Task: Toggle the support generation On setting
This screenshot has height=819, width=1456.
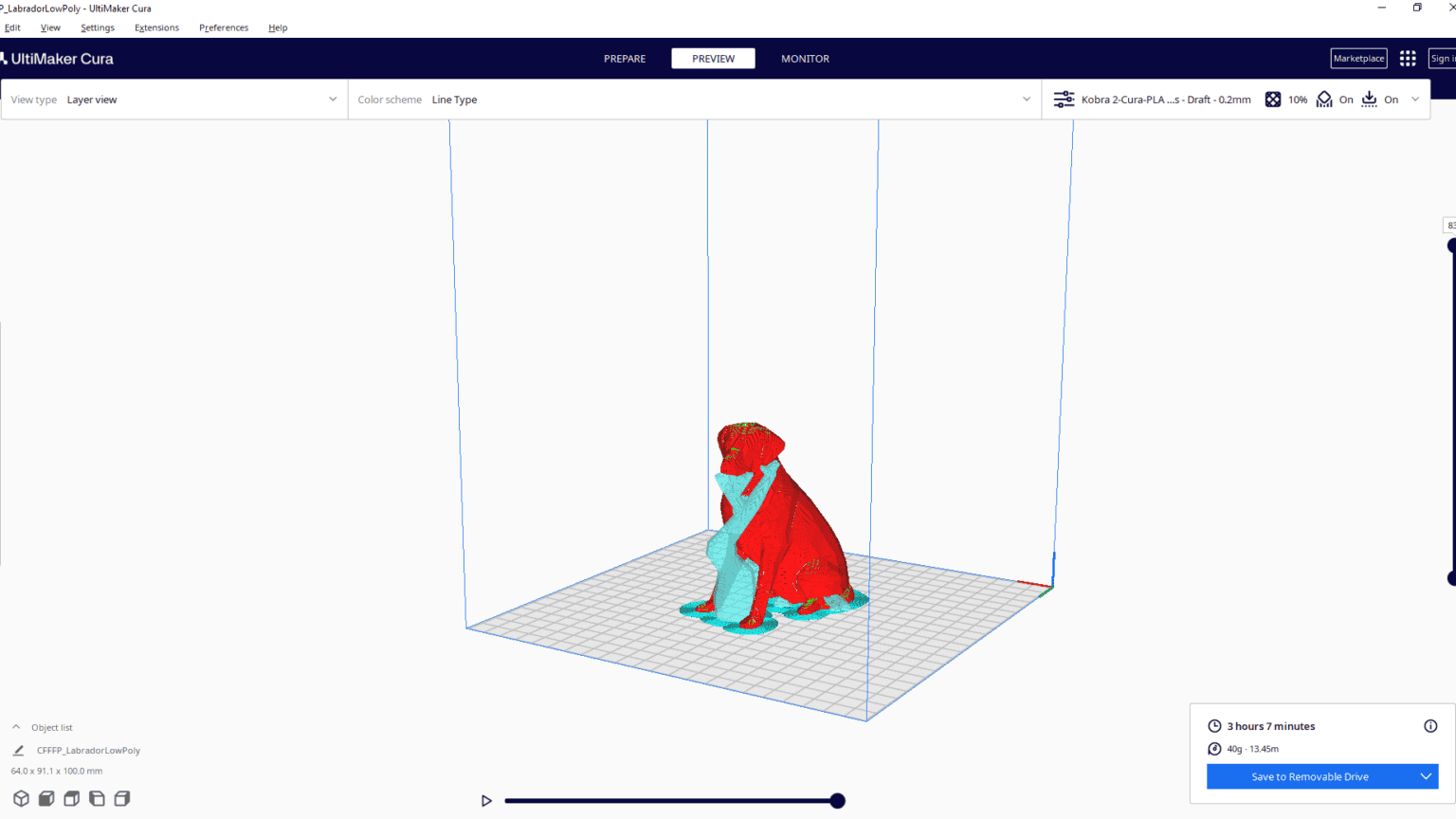Action: point(1346,99)
